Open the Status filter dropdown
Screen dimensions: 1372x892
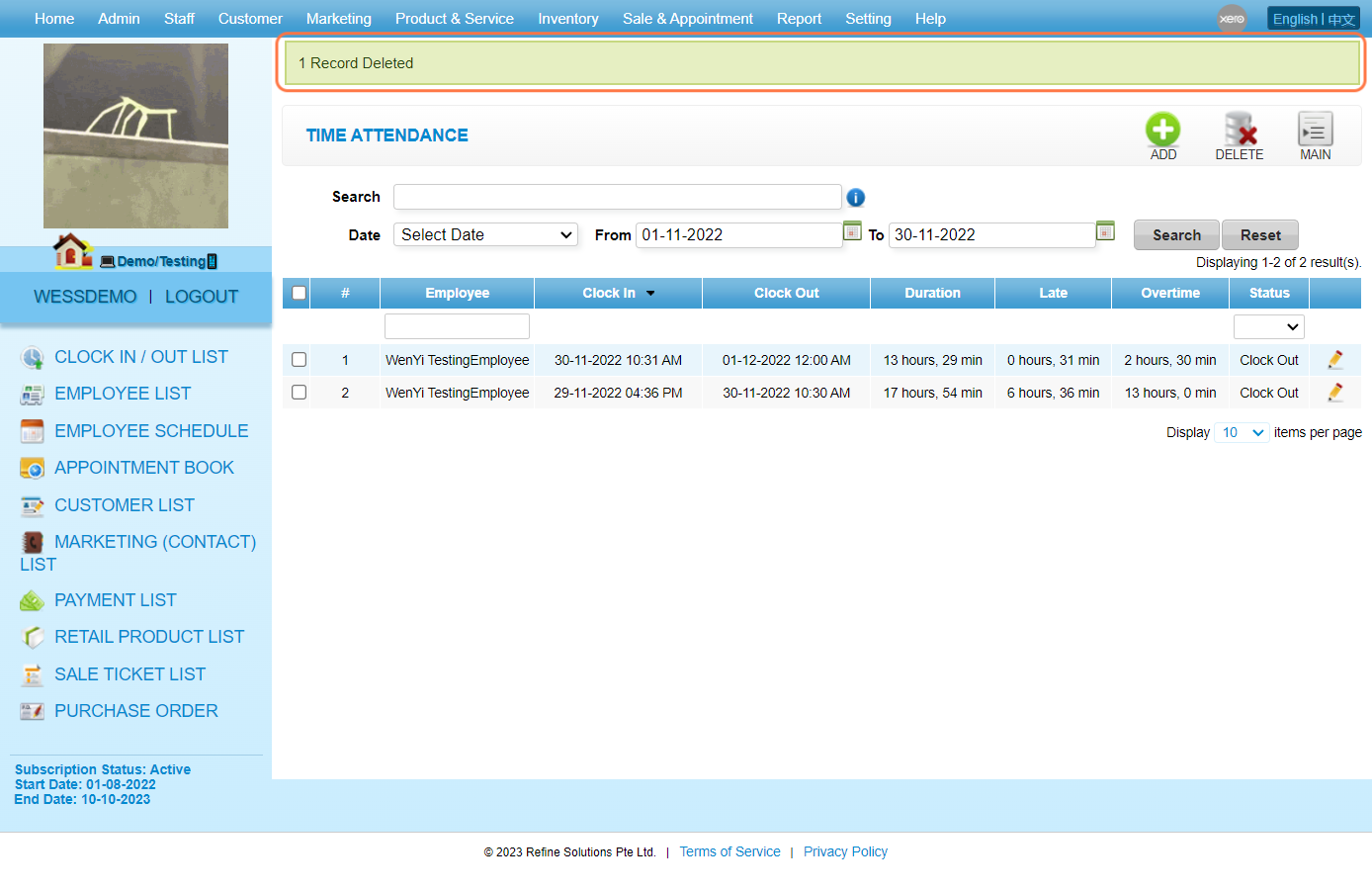1269,326
